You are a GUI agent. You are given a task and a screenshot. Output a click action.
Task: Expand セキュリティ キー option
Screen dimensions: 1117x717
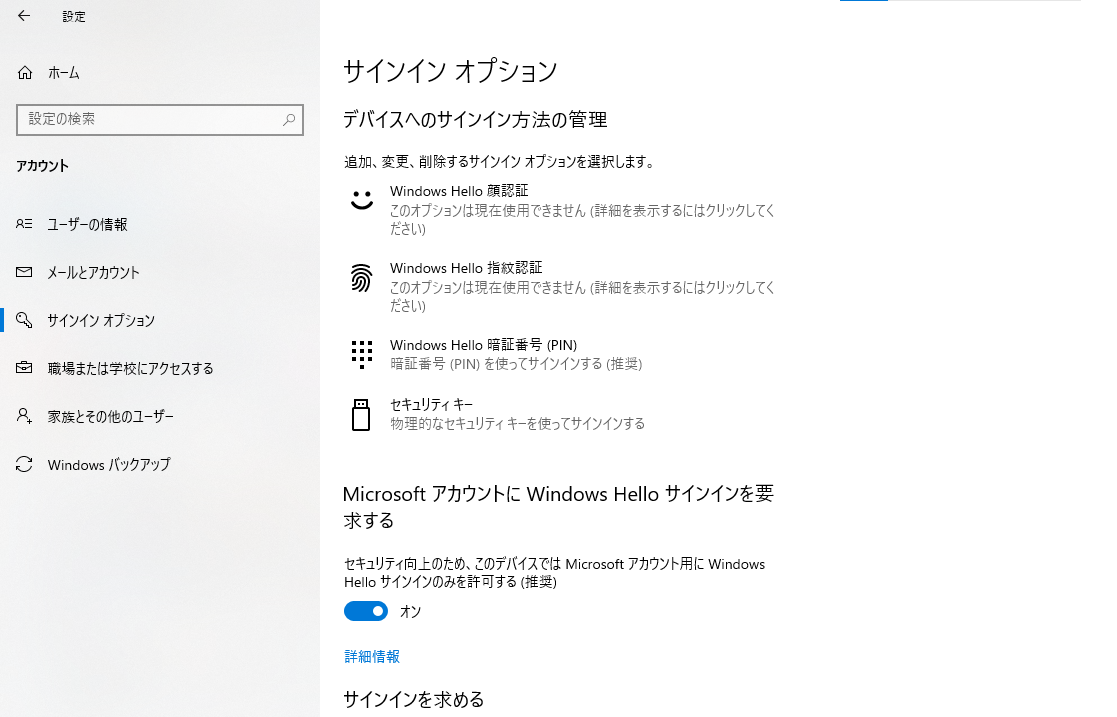(561, 414)
